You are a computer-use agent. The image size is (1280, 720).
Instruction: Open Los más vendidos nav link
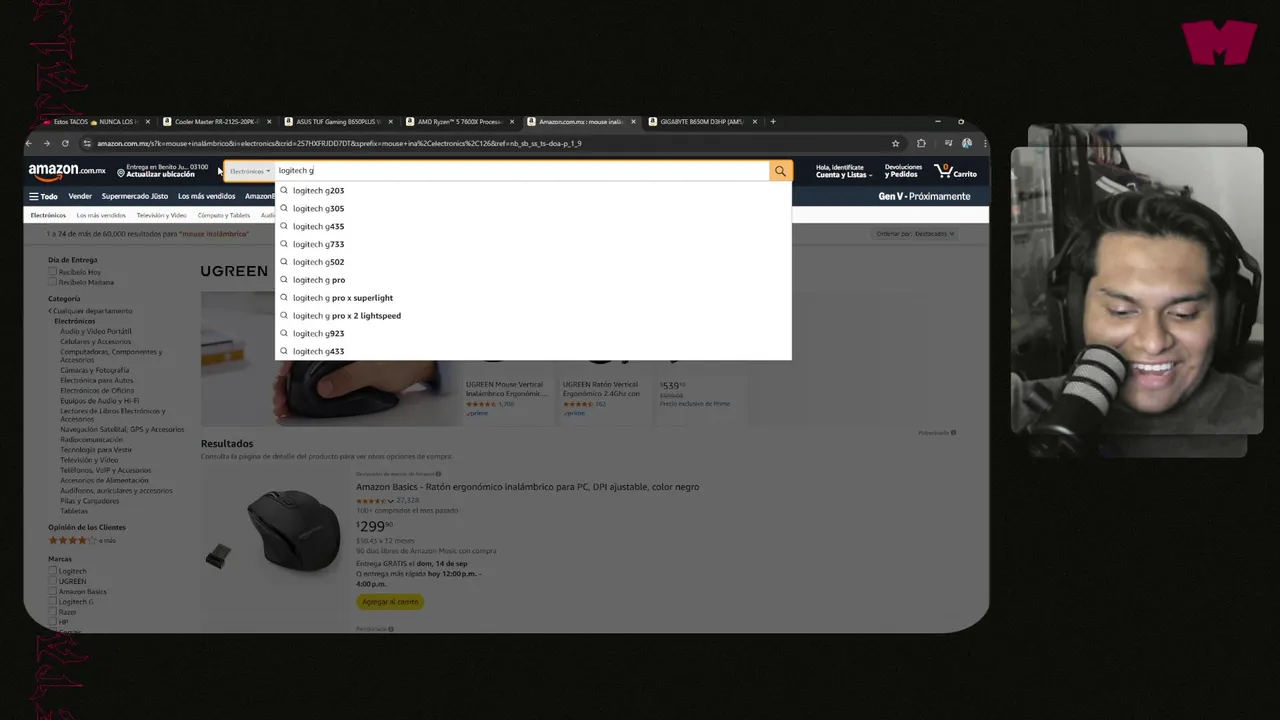click(x=206, y=197)
